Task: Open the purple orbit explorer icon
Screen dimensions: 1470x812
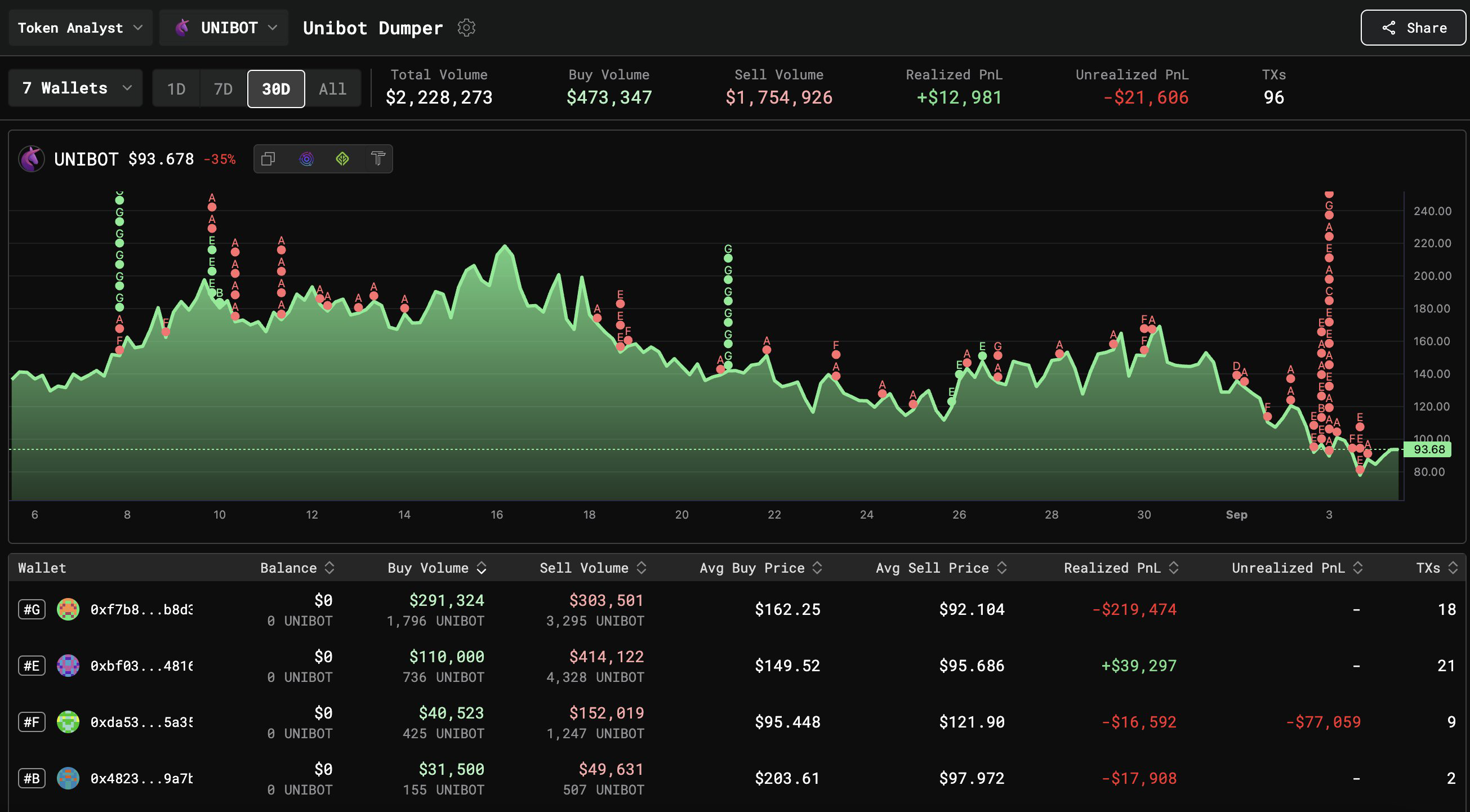Action: (x=306, y=159)
